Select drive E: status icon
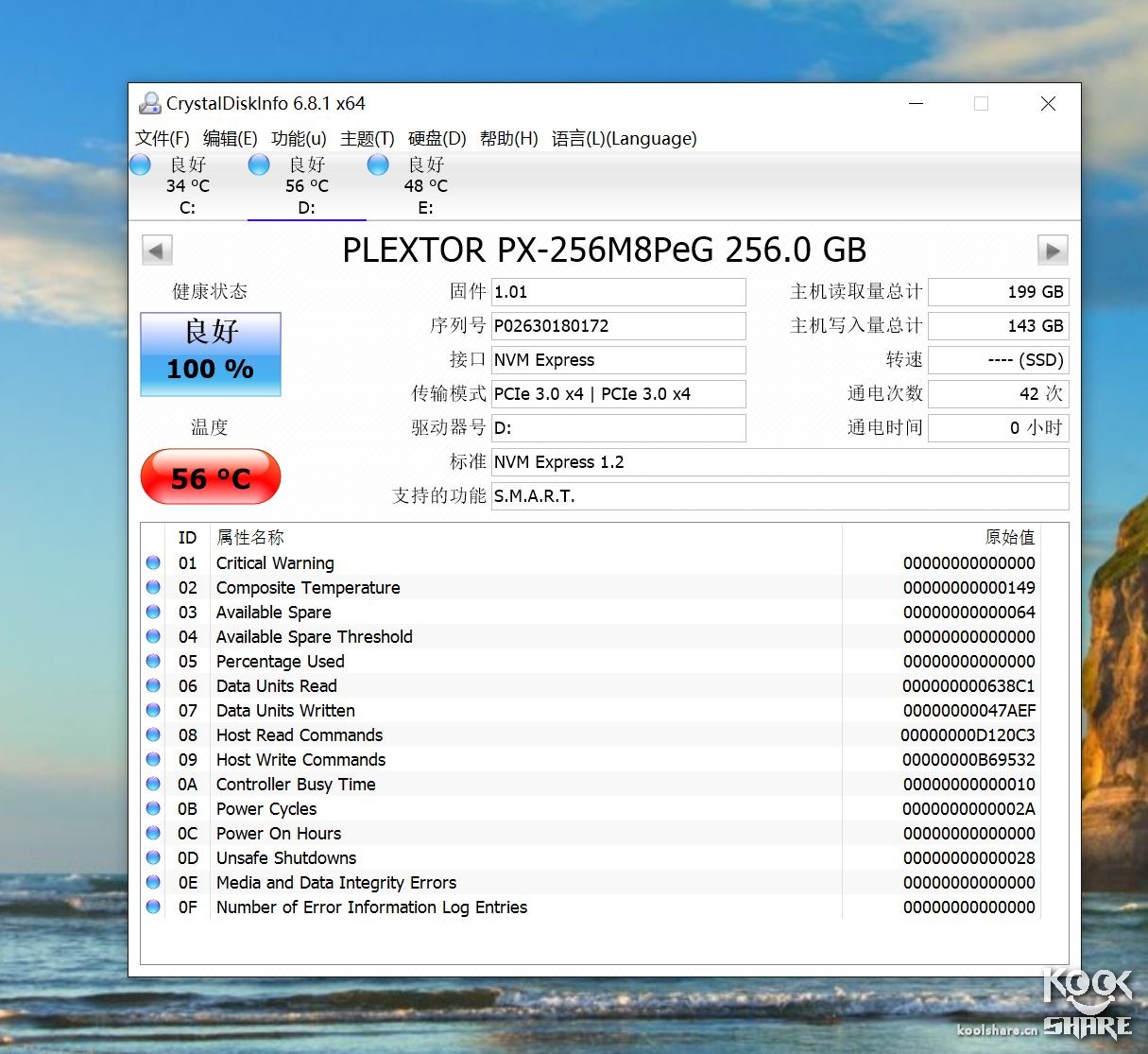Image resolution: width=1148 pixels, height=1054 pixels. pyautogui.click(x=378, y=164)
